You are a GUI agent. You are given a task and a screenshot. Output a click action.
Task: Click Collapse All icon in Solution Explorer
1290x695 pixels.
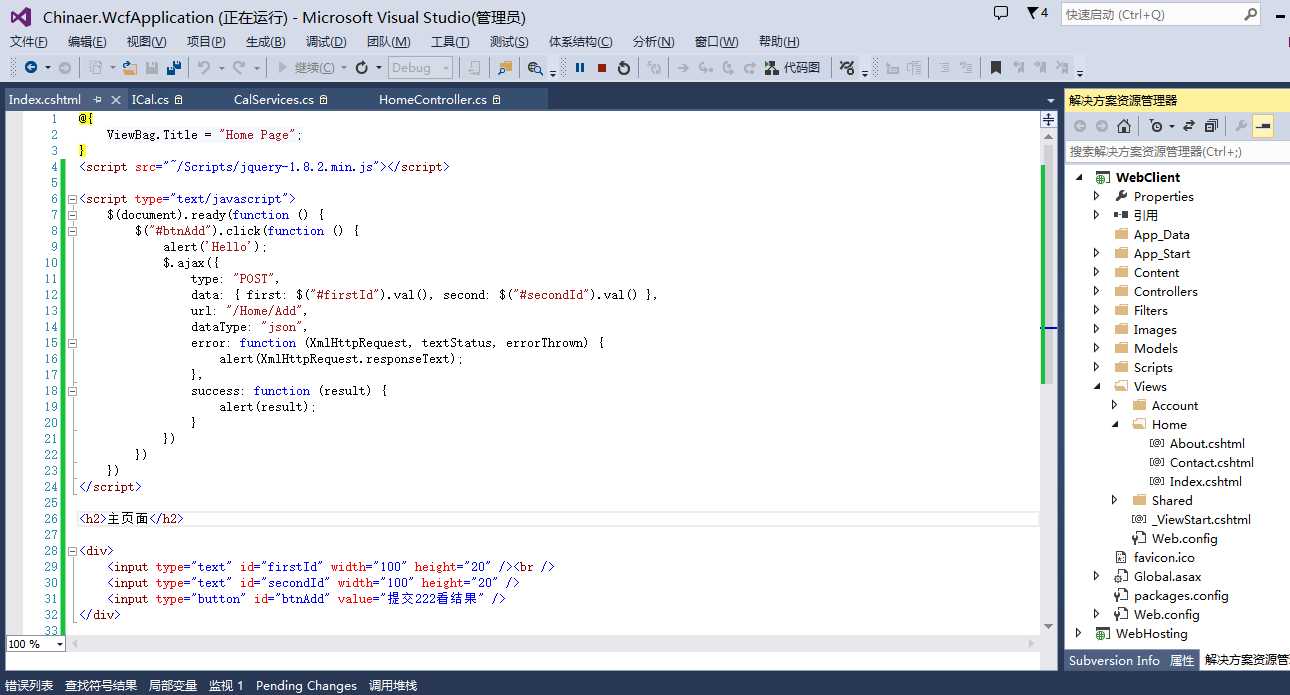[x=1211, y=126]
